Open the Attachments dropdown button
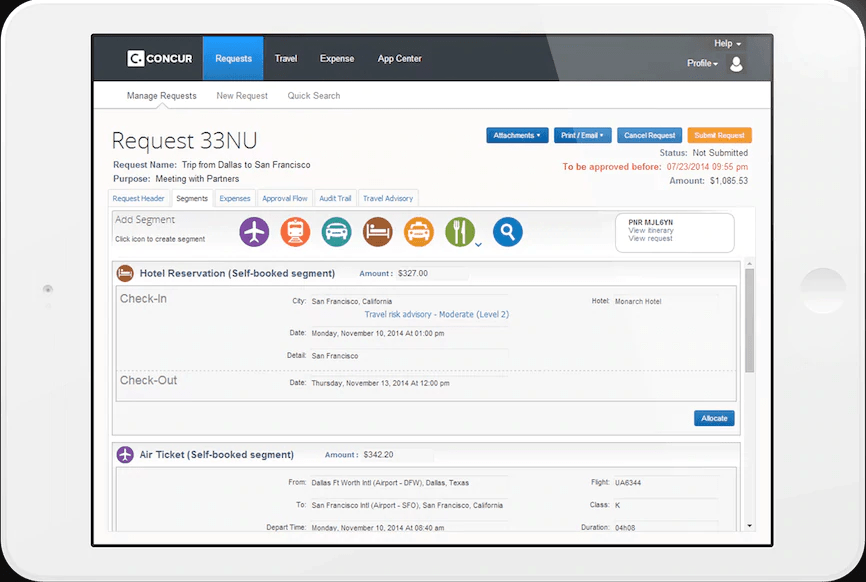This screenshot has width=866, height=582. [517, 135]
